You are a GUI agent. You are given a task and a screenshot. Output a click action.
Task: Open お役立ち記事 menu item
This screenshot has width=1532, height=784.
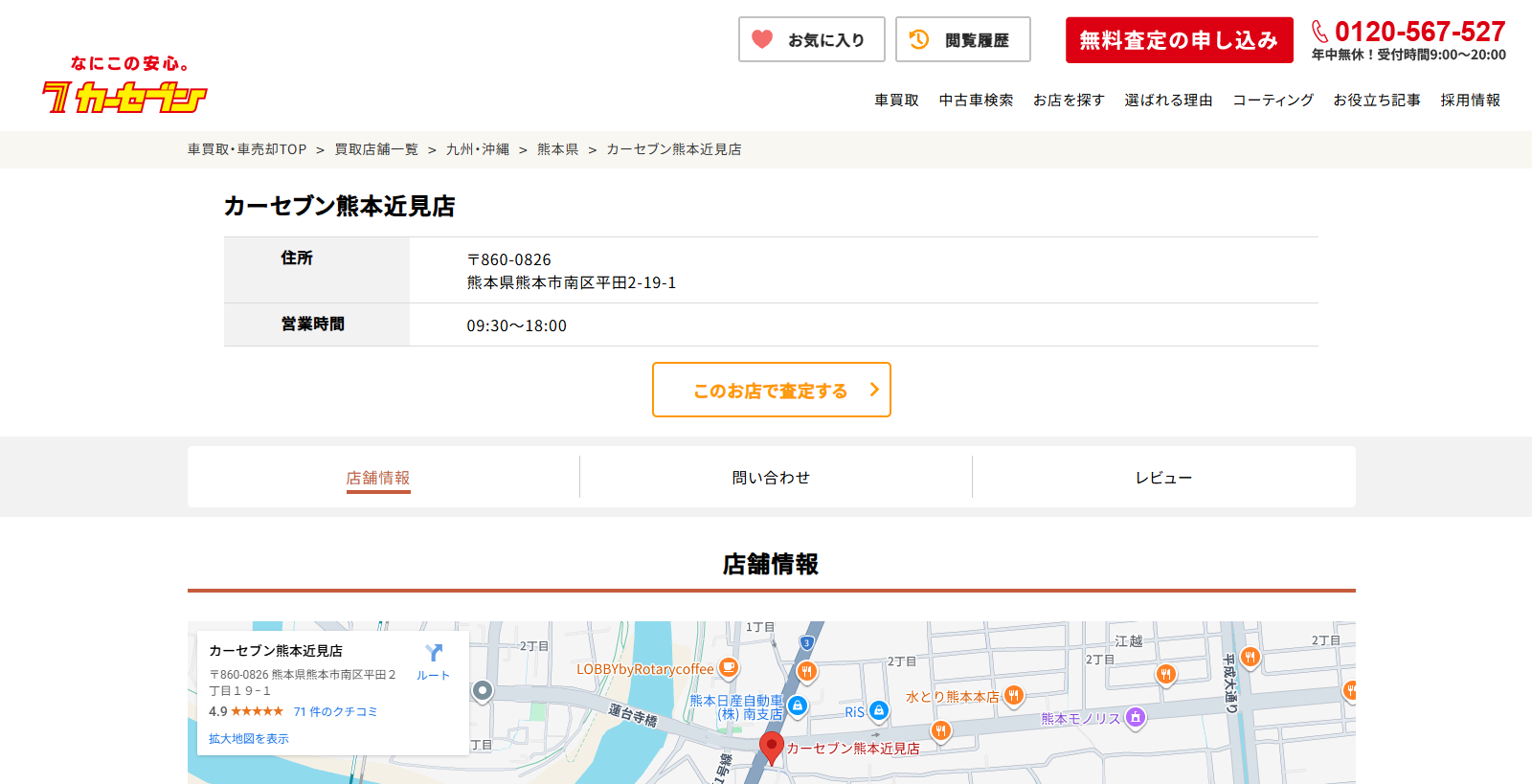(x=1377, y=100)
